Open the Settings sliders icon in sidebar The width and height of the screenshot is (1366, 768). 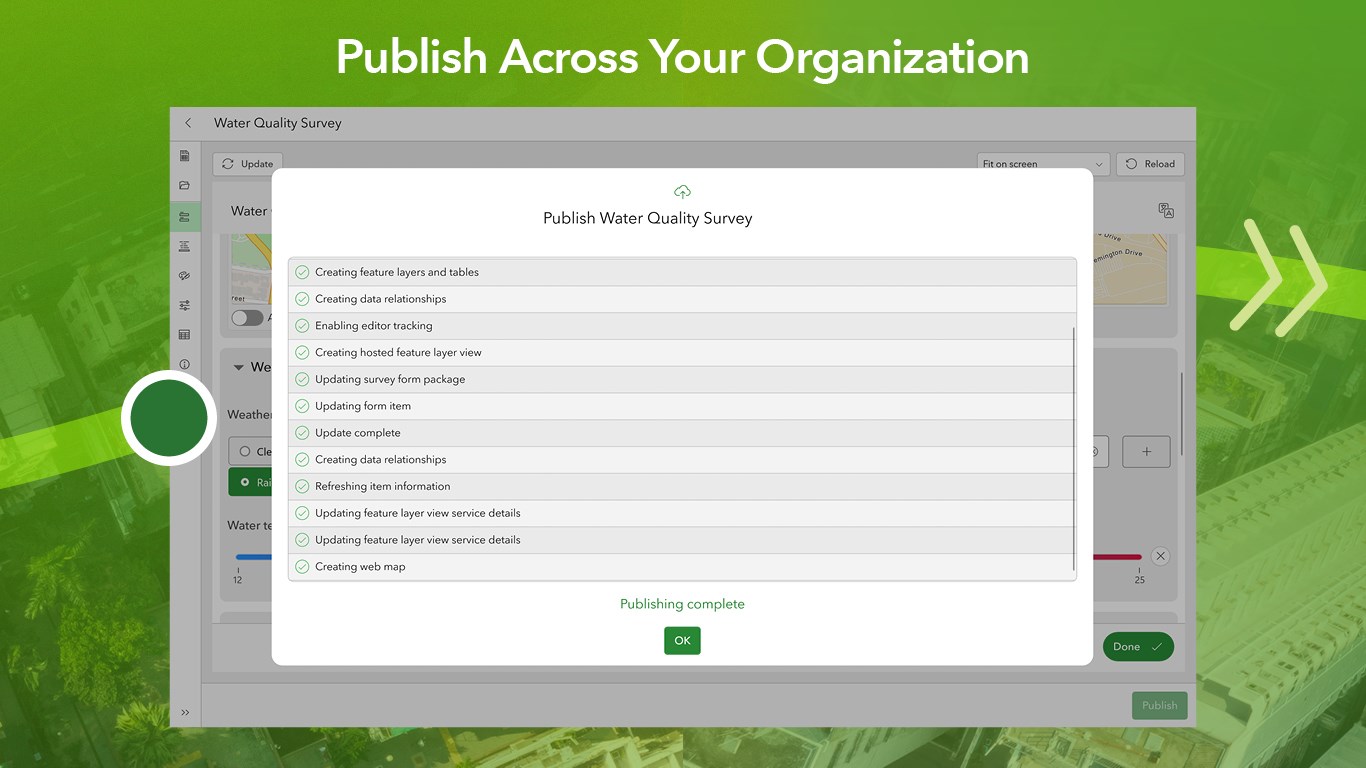click(x=185, y=305)
